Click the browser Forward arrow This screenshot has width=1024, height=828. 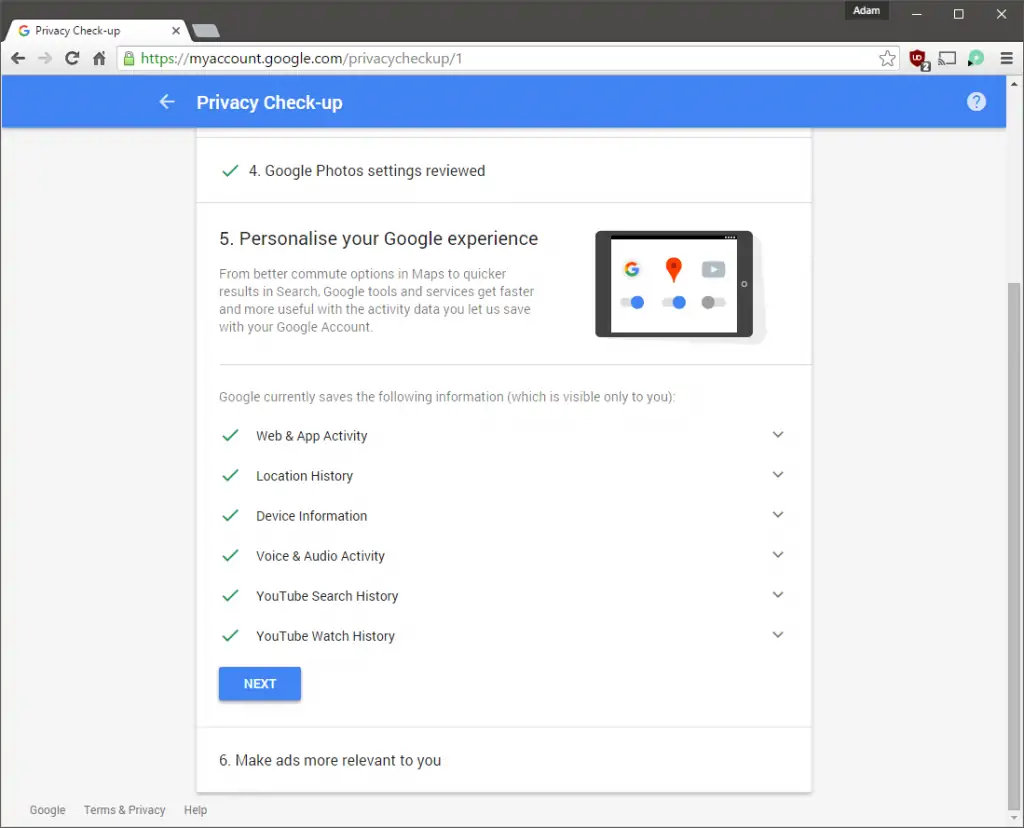tap(45, 59)
